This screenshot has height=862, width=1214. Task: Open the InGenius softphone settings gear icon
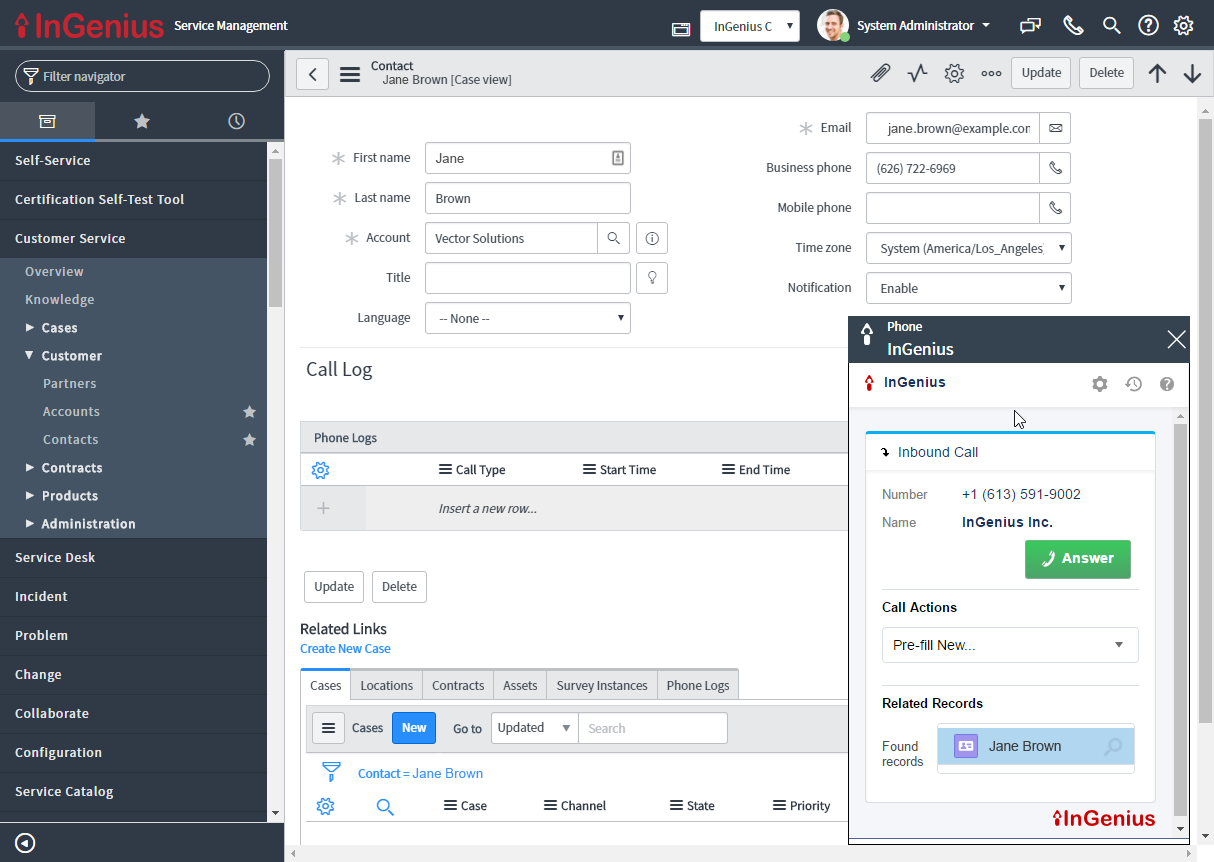pyautogui.click(x=1100, y=383)
